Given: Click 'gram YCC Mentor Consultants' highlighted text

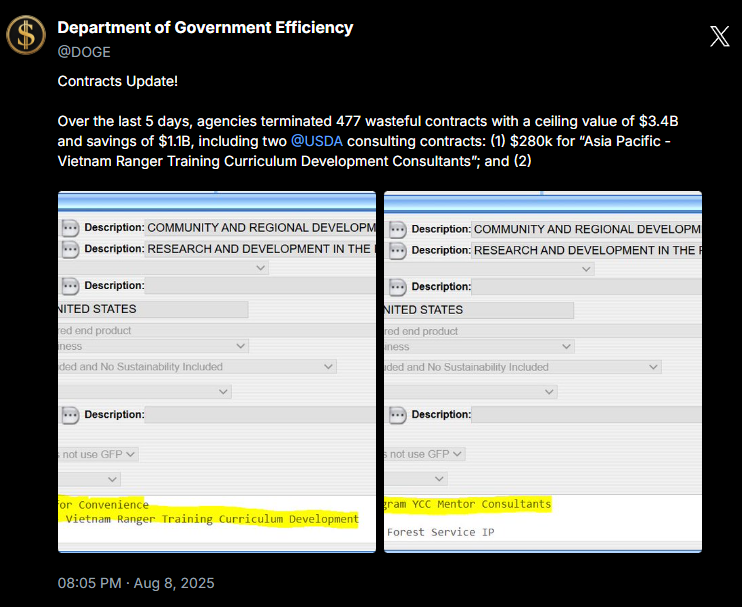Looking at the screenshot, I should [x=468, y=504].
